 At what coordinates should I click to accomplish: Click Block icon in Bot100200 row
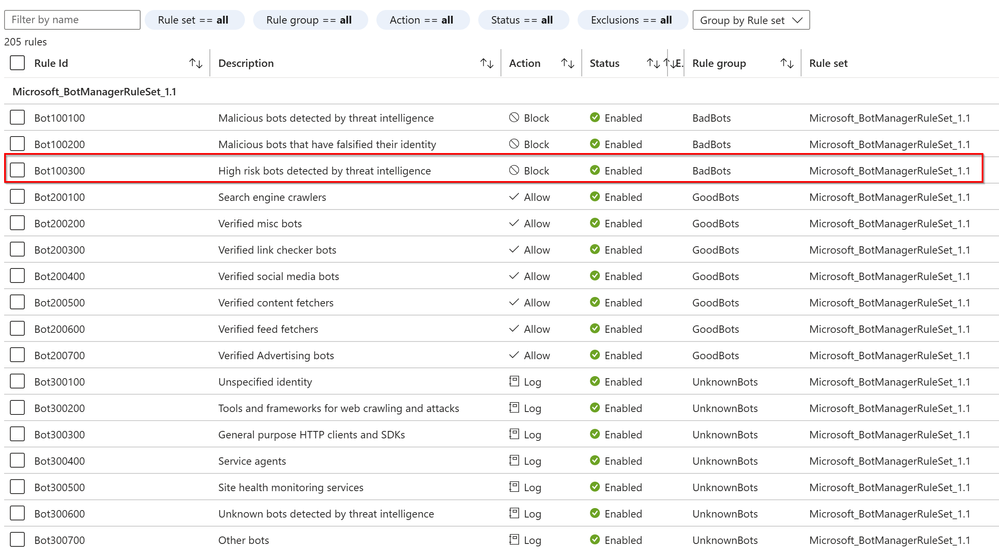[514, 144]
